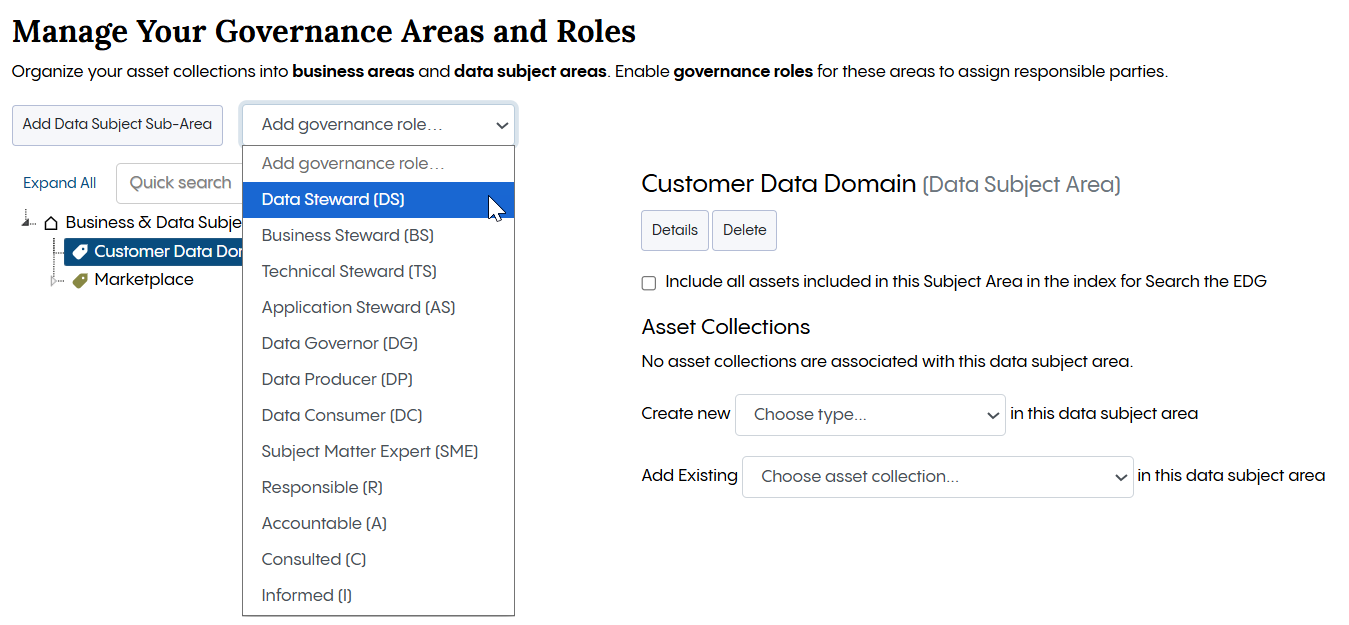Click Add Data Subject Sub-Area button
The image size is (1349, 625).
117,125
